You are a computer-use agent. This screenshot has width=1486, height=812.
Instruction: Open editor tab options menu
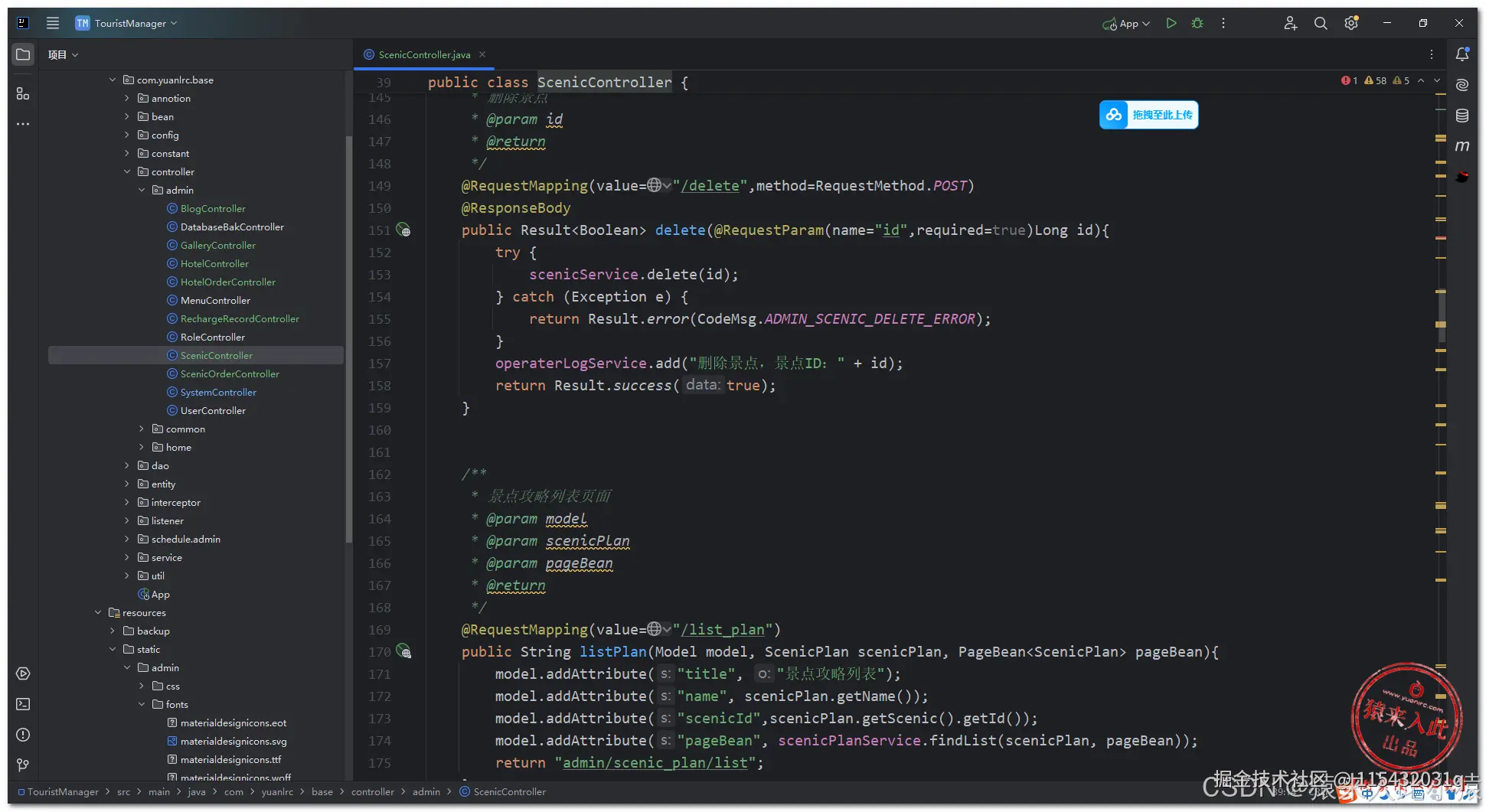pyautogui.click(x=1431, y=54)
